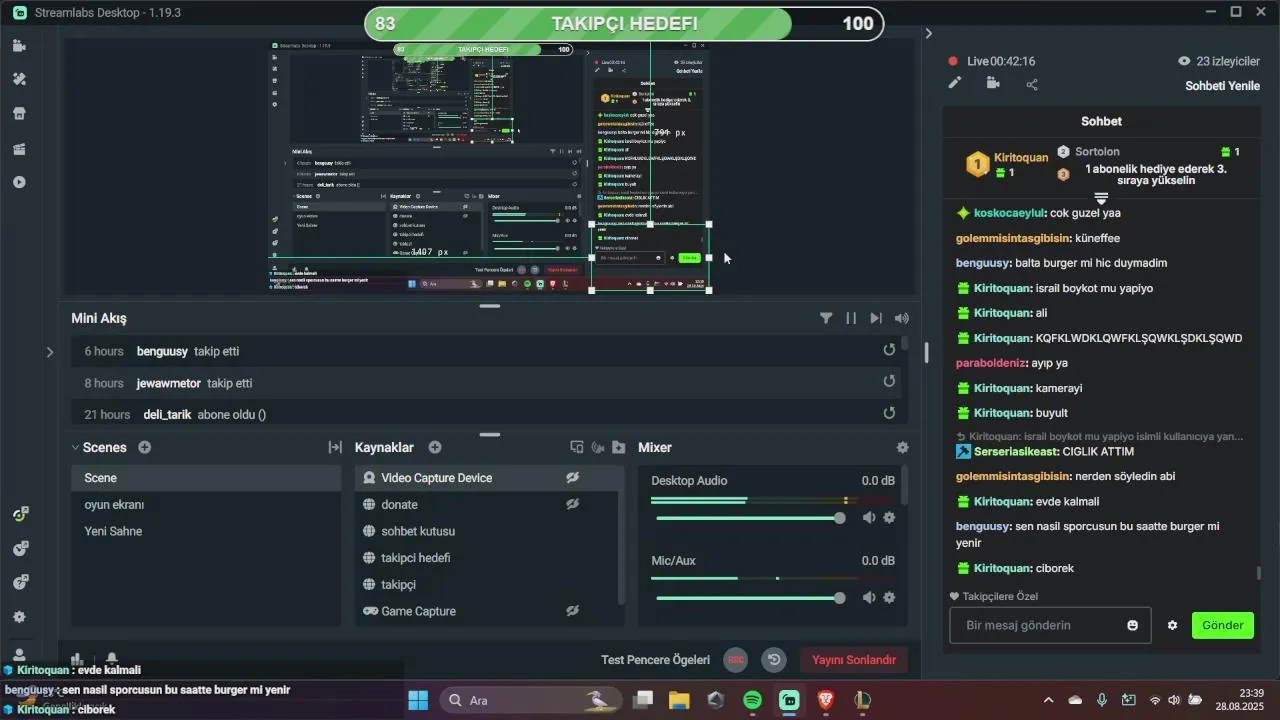Add a new scene with plus icon
The height and width of the screenshot is (720, 1280).
[x=145, y=447]
